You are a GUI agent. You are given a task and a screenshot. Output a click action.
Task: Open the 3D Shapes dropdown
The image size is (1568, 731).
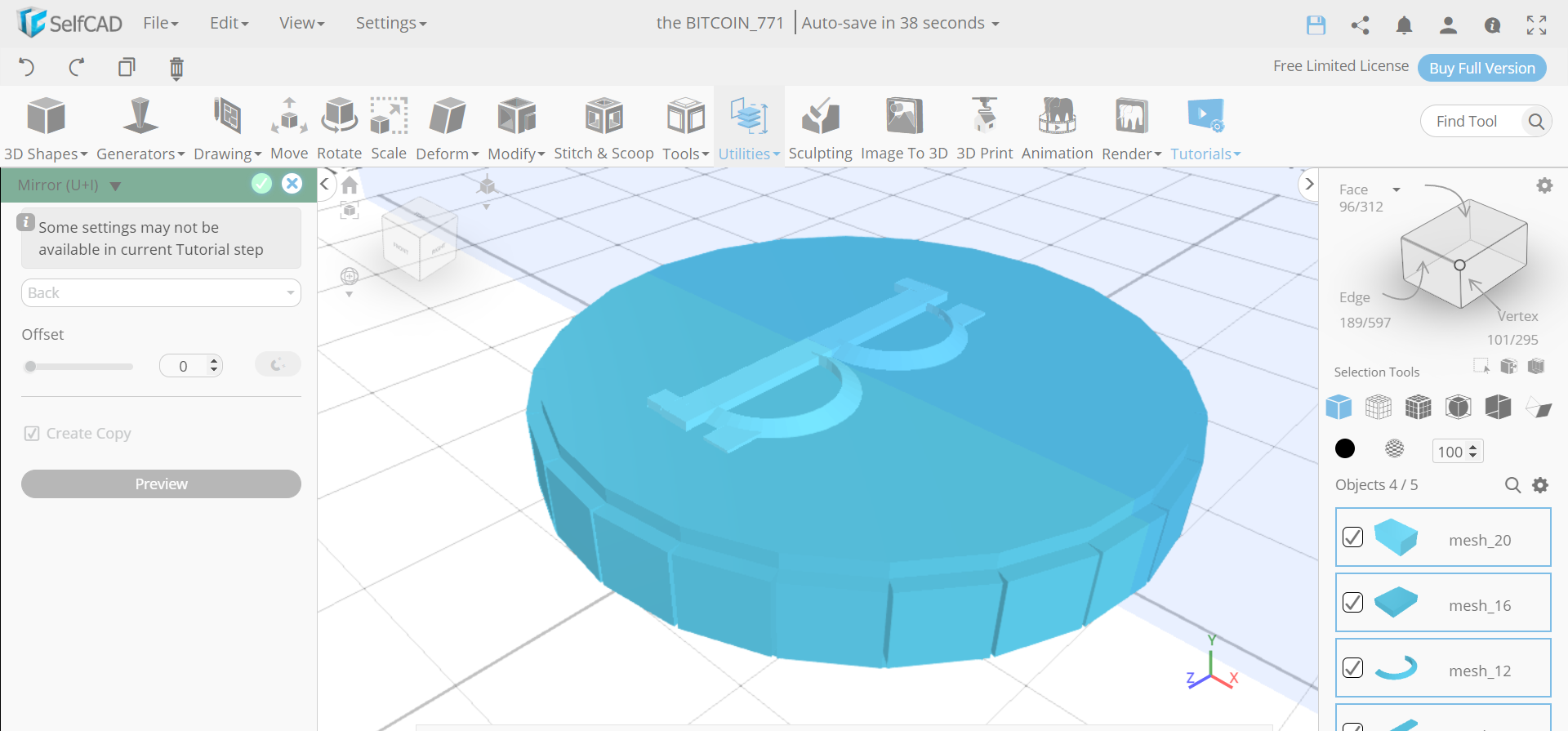46,128
